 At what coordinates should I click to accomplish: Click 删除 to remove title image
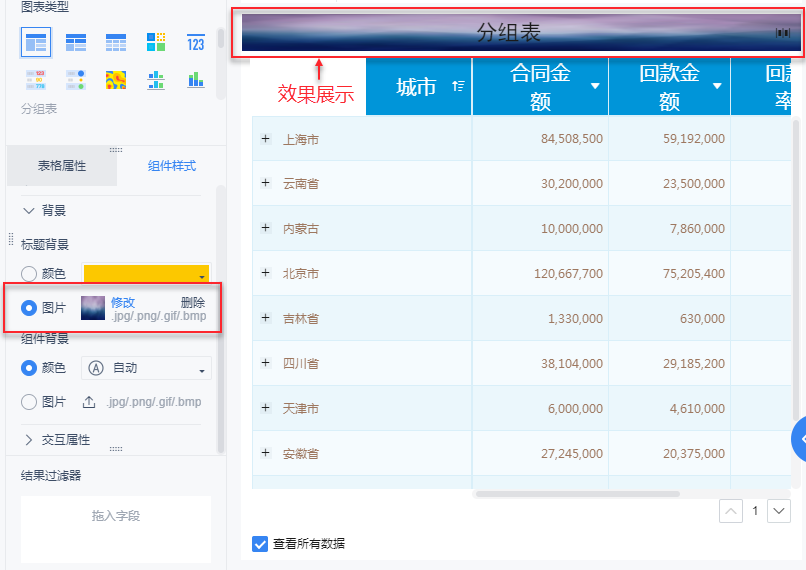[193, 303]
